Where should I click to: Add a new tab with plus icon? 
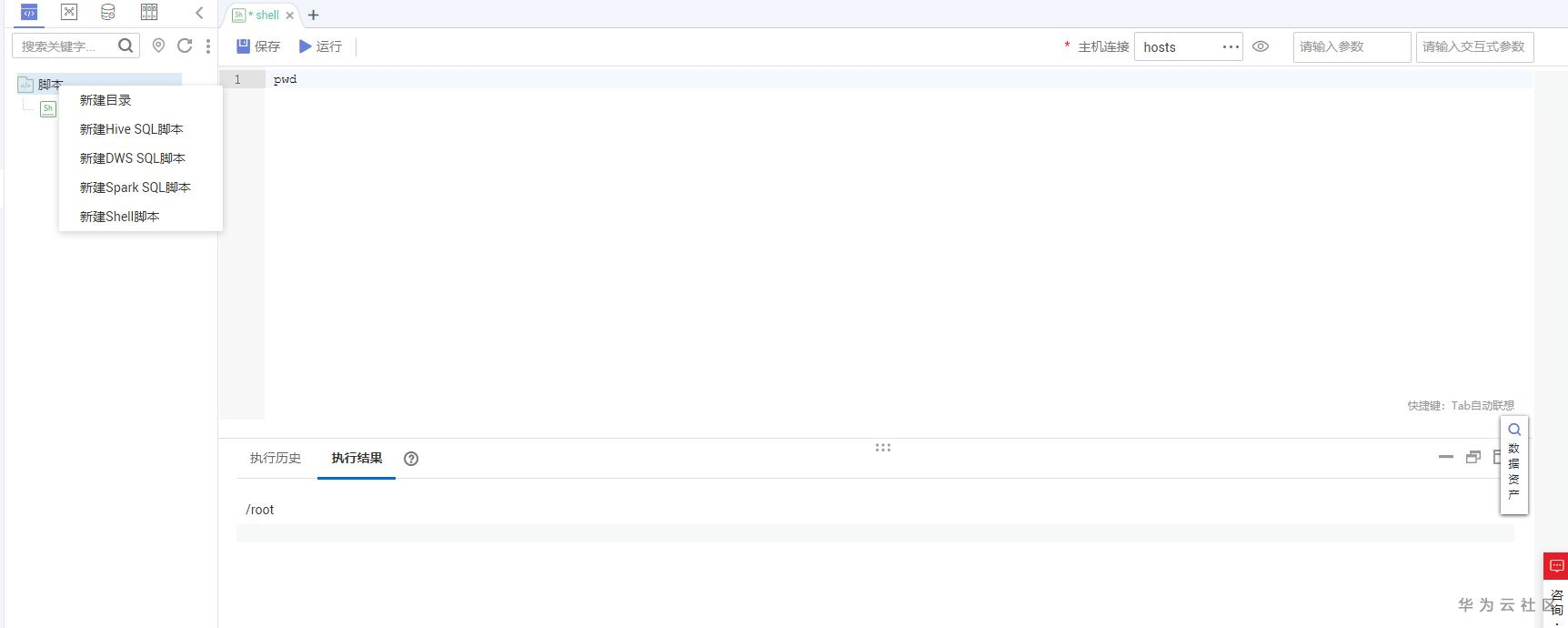[x=314, y=15]
